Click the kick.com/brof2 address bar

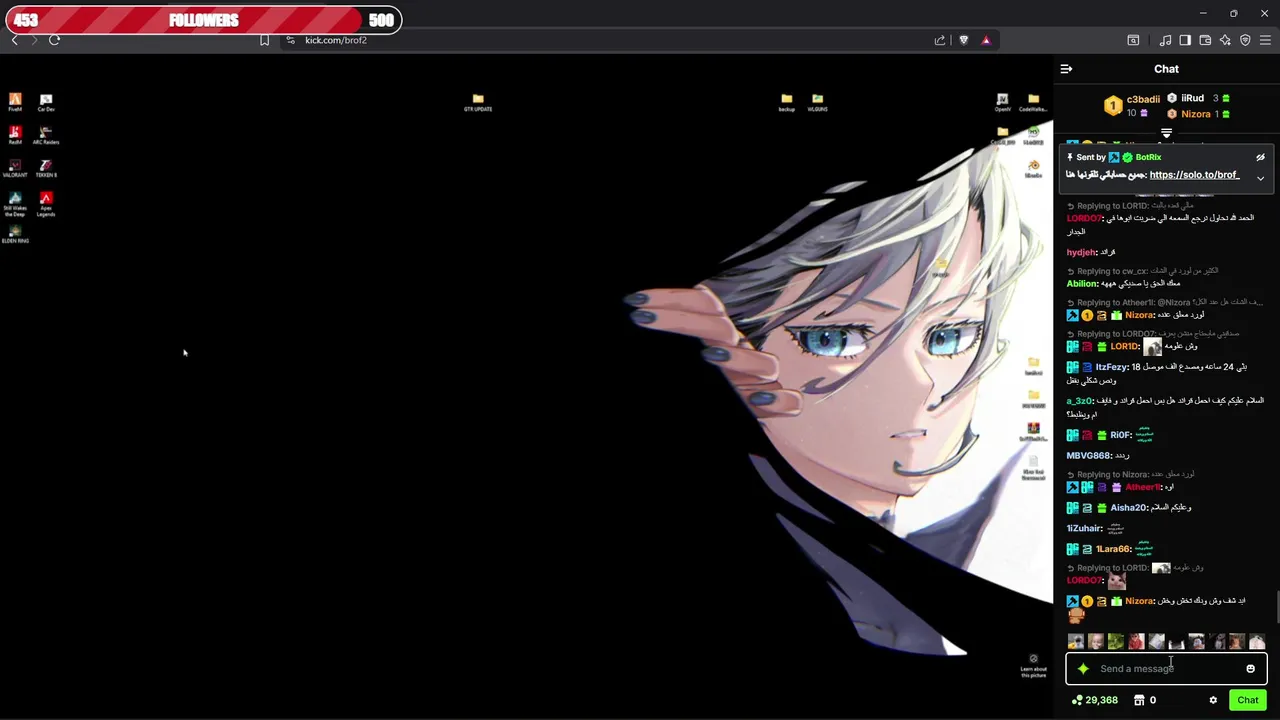coord(336,40)
